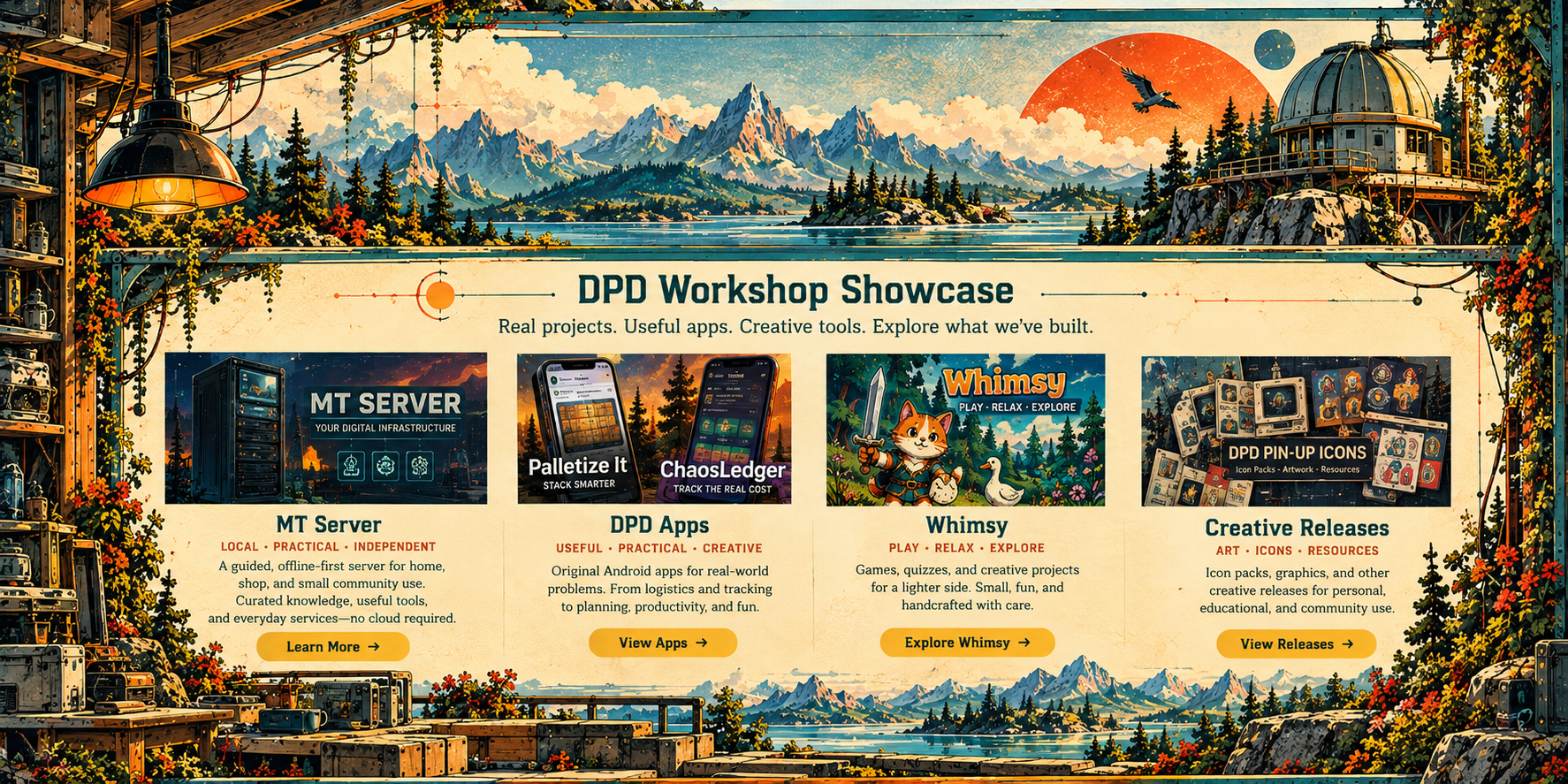Open the Whimsy cat banner image

point(965,430)
